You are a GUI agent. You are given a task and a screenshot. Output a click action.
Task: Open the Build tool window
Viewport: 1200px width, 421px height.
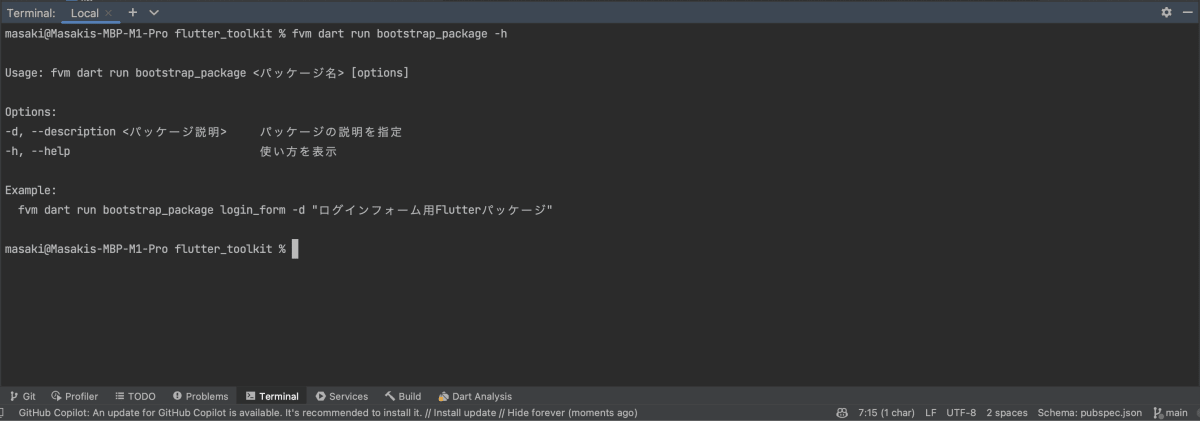click(403, 396)
